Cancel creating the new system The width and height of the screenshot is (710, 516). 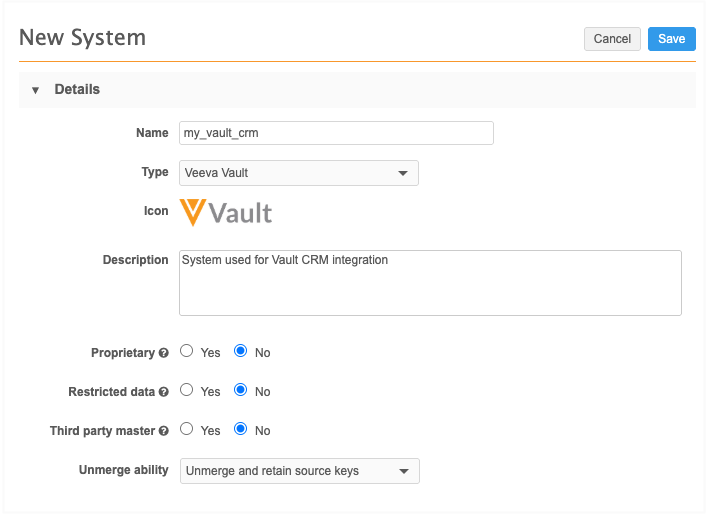pyautogui.click(x=612, y=39)
